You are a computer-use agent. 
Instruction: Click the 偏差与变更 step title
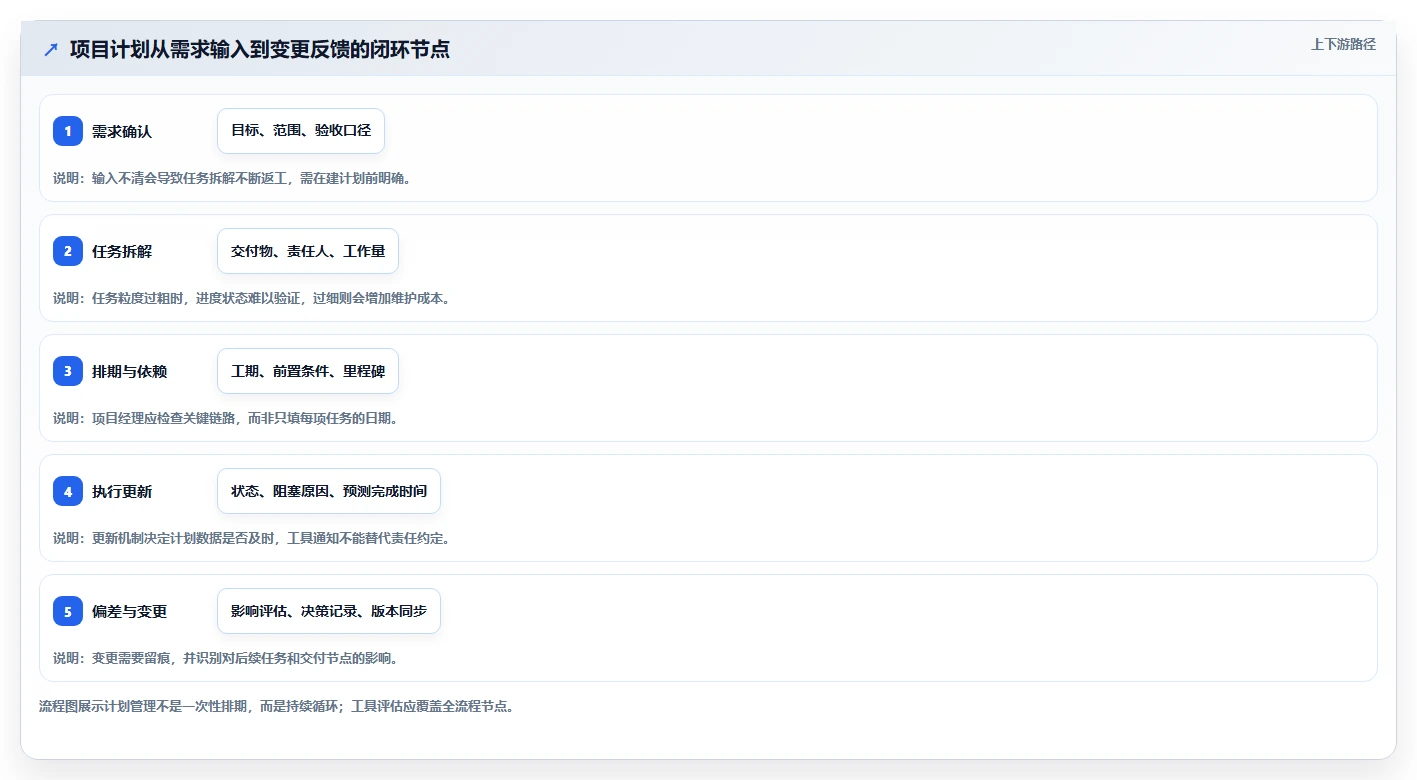click(x=130, y=611)
